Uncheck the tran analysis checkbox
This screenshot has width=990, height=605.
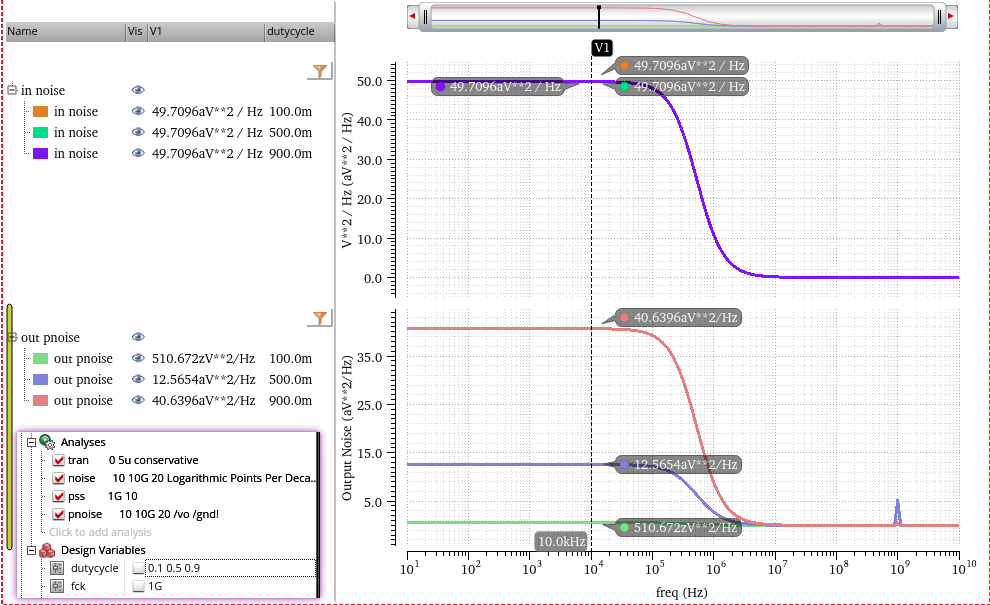[x=59, y=460]
